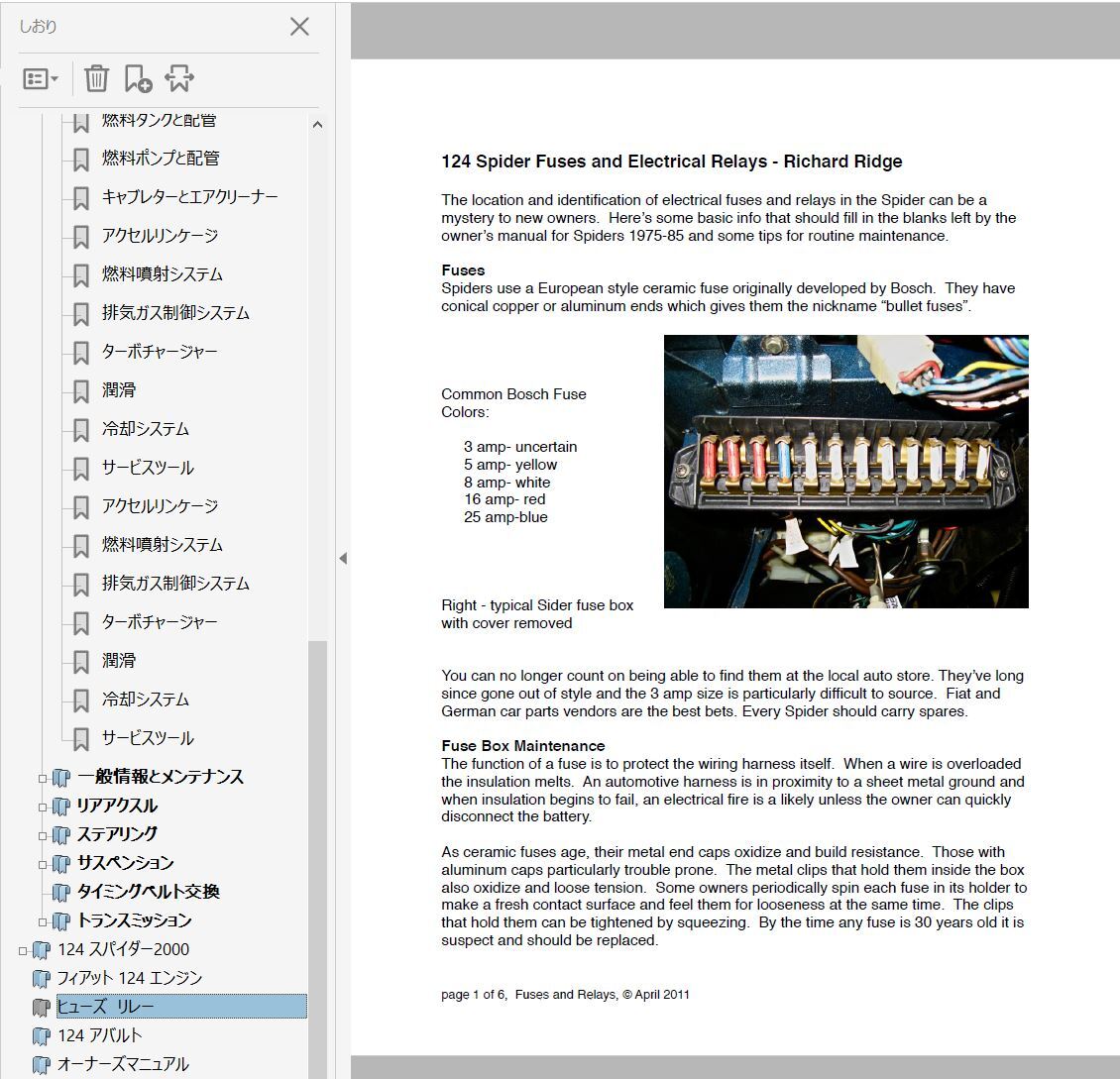Viewport: 1120px width, 1079px height.
Task: Click the '16 amp- red' line
Action: 504,499
